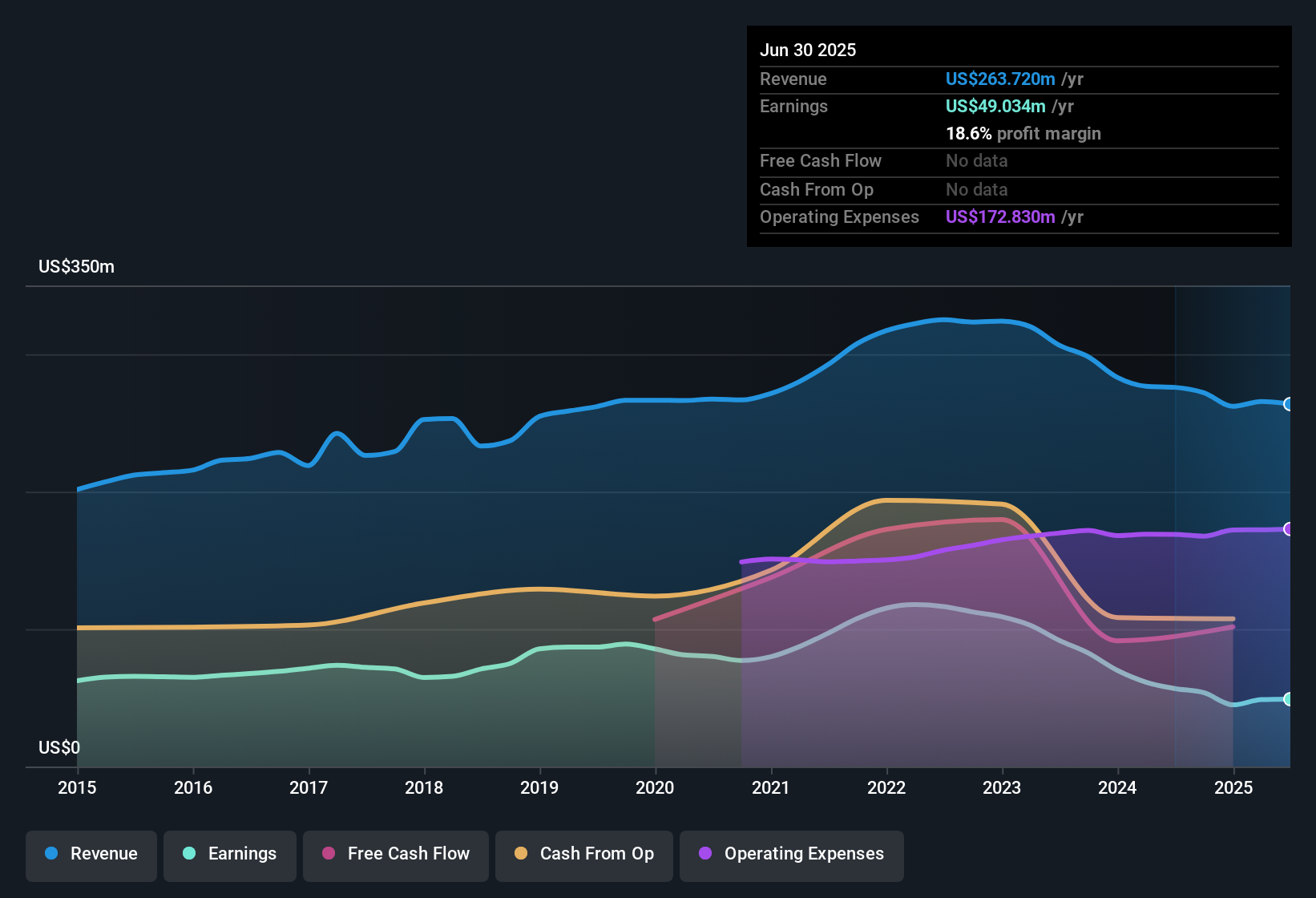Select 2025 on the time axis
The height and width of the screenshot is (898, 1316).
[x=1233, y=787]
